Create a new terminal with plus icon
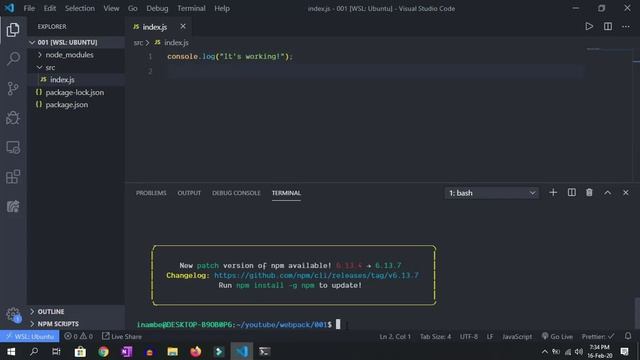This screenshot has height=360, width=640. click(x=553, y=193)
